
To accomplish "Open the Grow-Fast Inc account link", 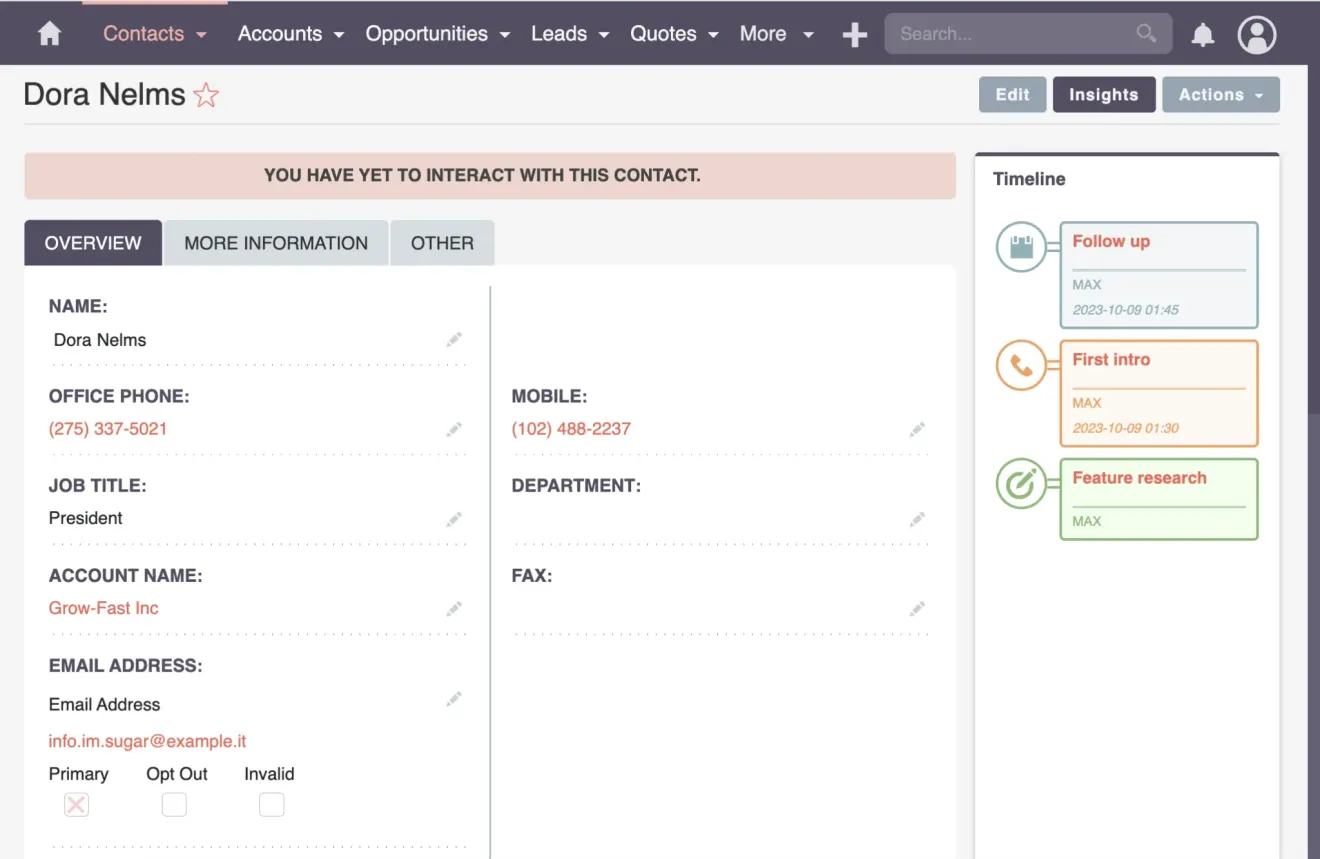I will [104, 607].
